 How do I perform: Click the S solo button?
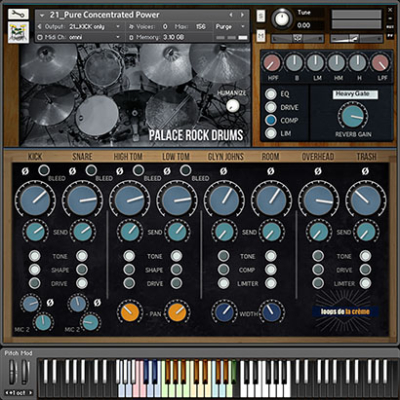[x=261, y=16]
